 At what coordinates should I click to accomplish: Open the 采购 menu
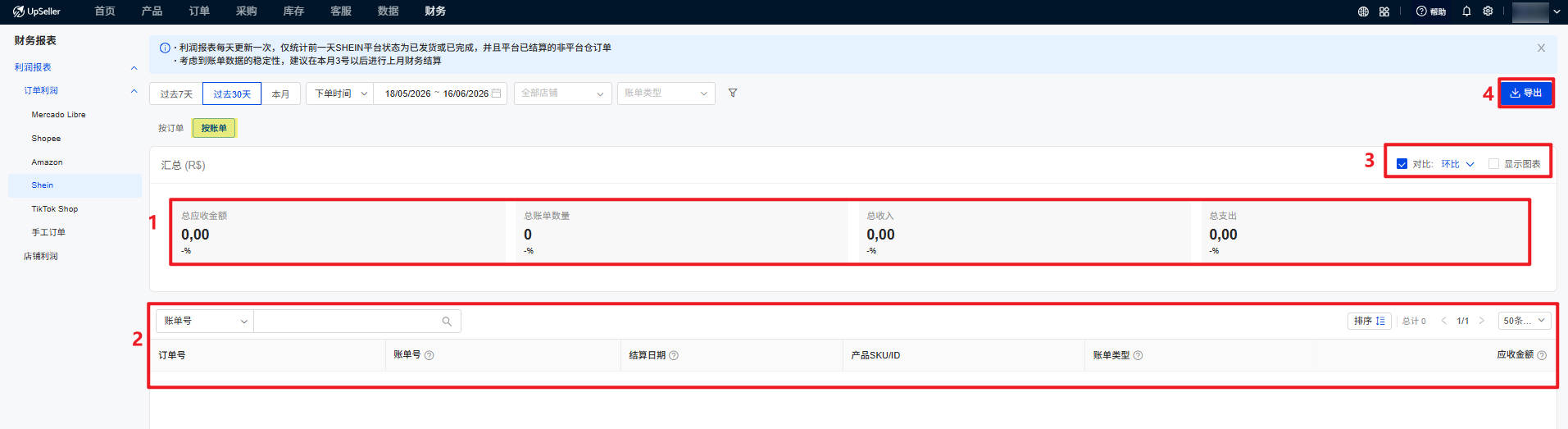(246, 11)
